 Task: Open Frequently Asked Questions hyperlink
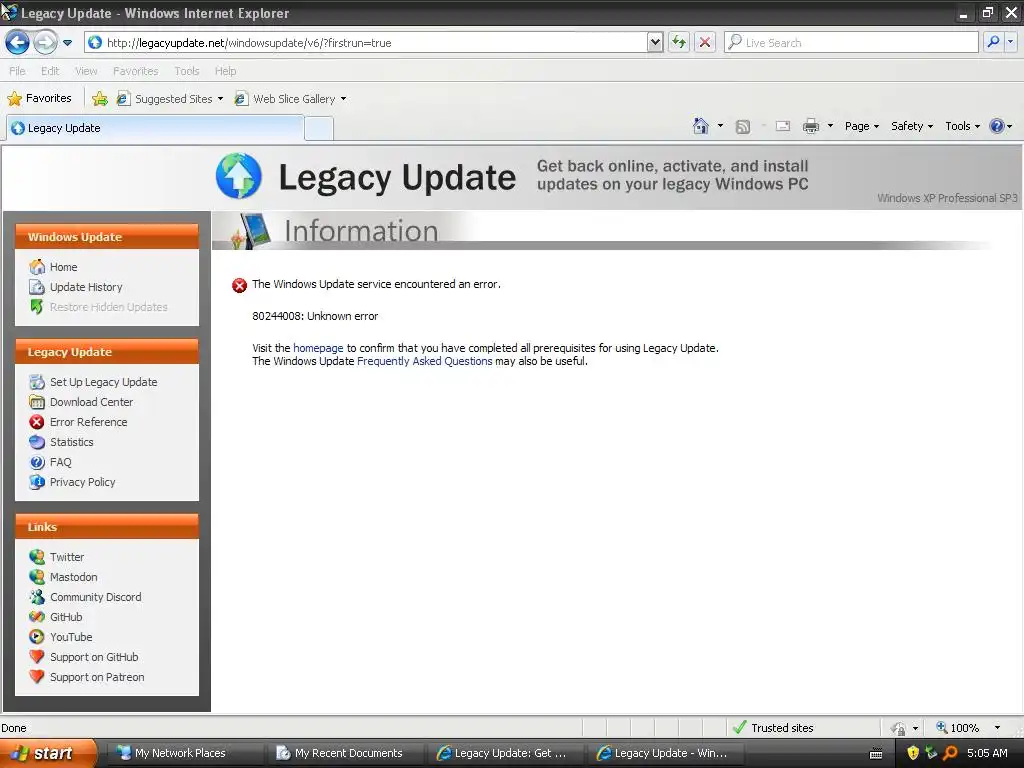coord(424,361)
